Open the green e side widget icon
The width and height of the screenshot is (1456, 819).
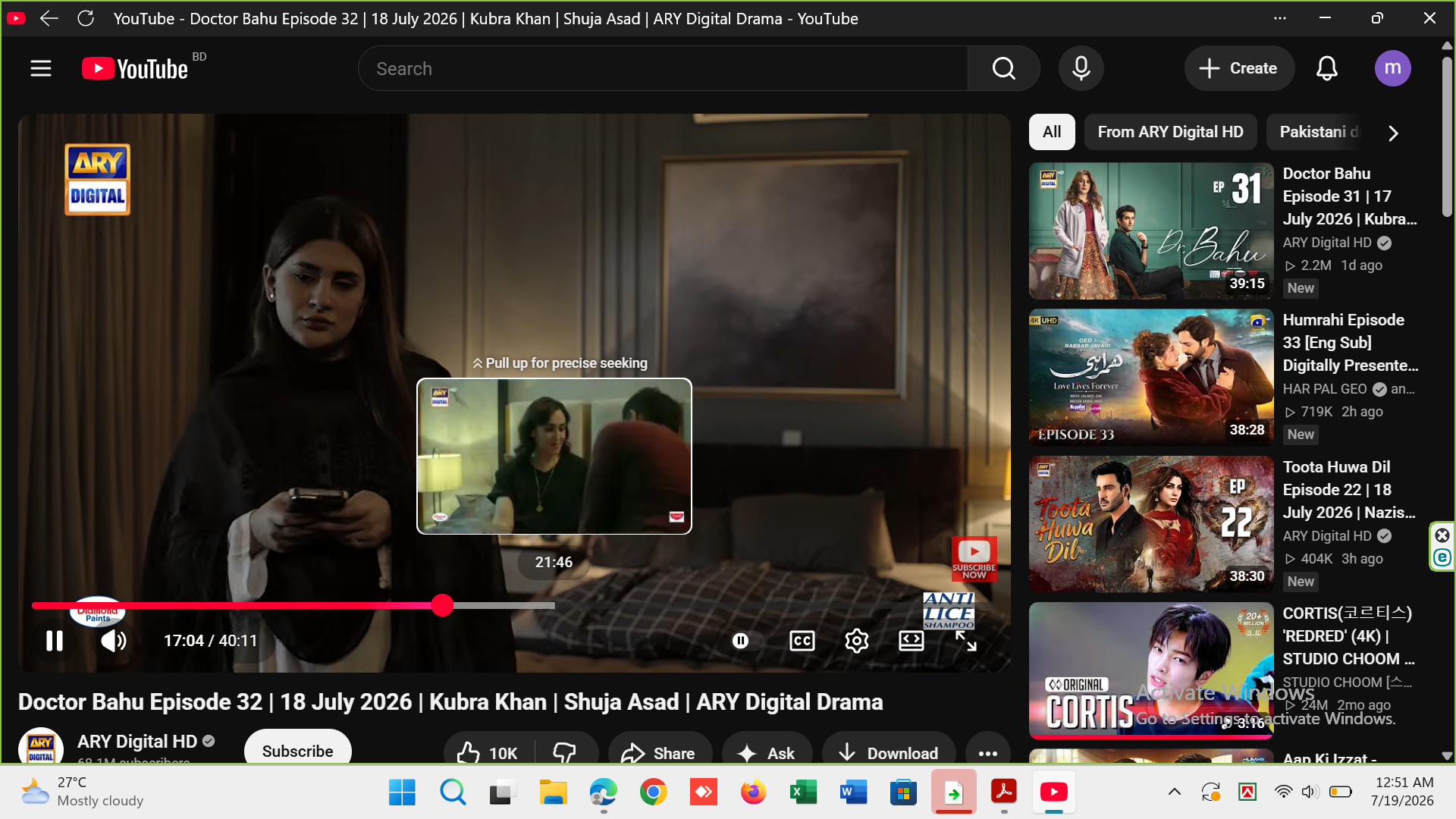coord(1442,558)
